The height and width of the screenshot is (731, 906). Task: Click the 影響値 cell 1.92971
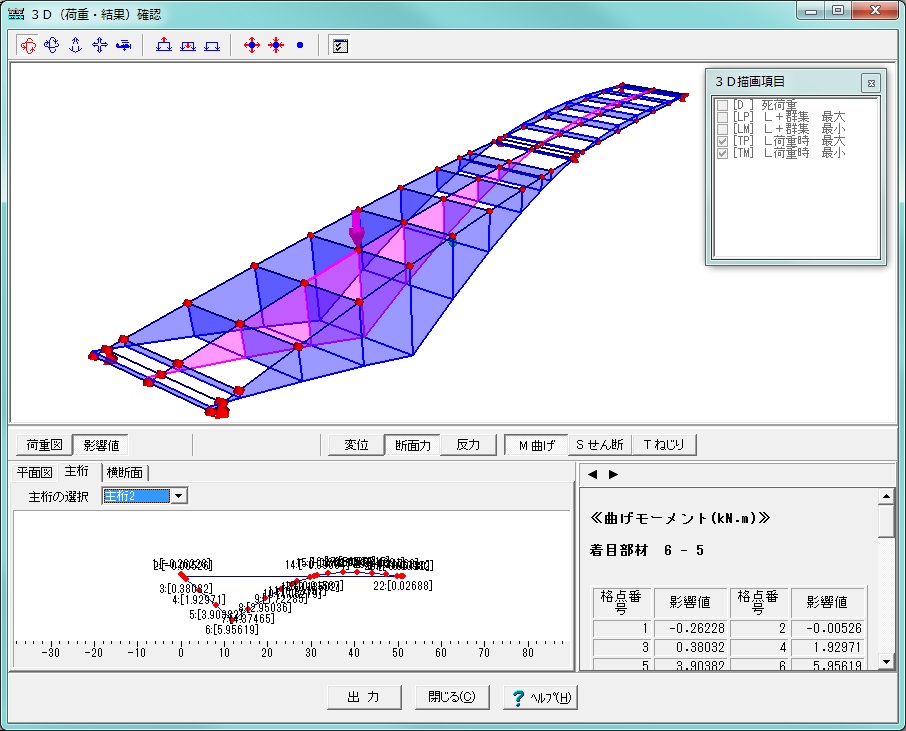click(828, 647)
